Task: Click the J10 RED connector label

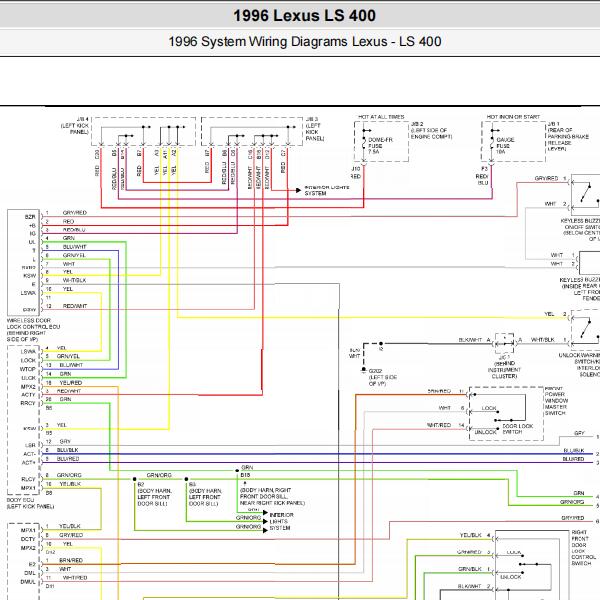Action: point(356,172)
